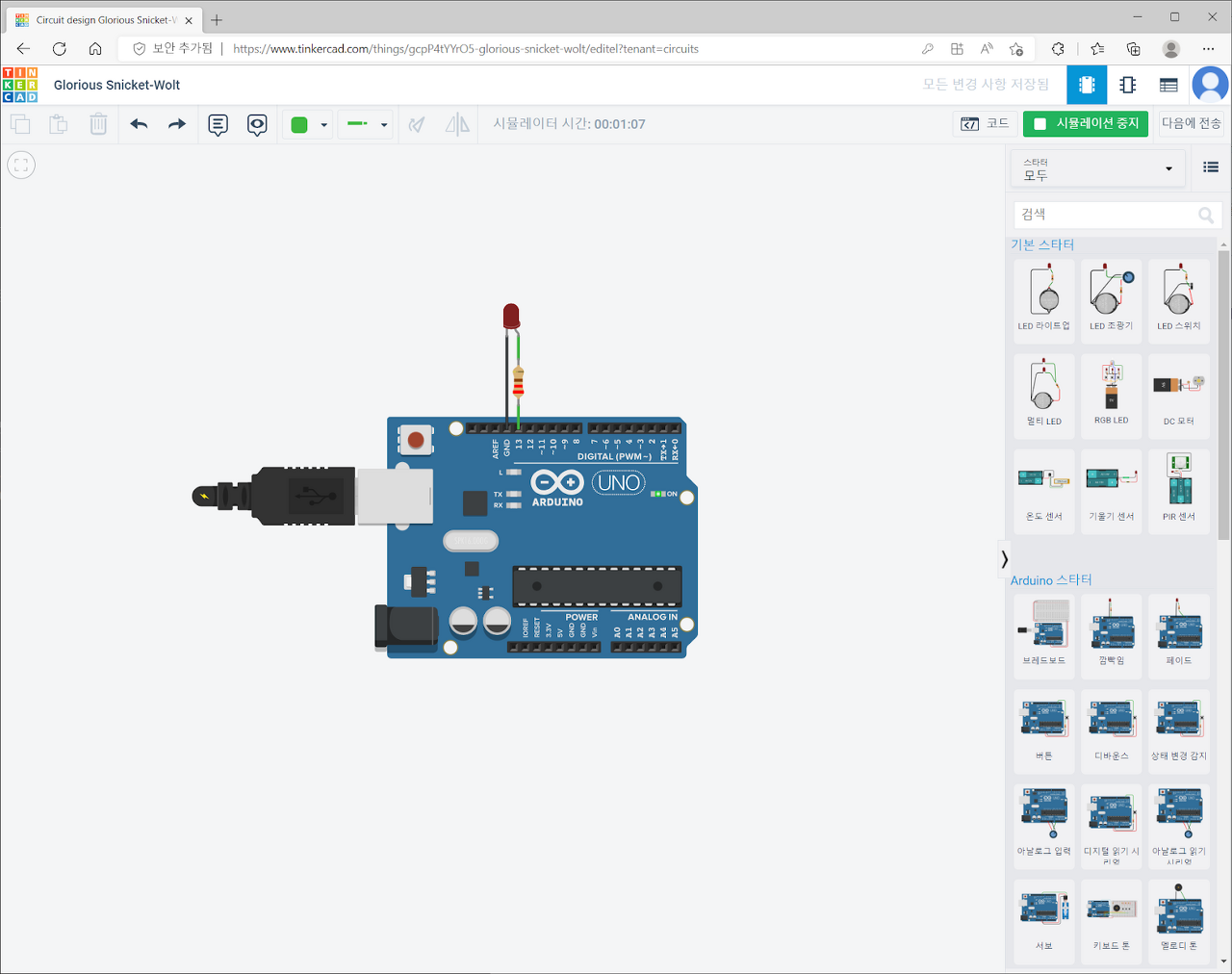Click the browser address bar URL

[466, 48]
